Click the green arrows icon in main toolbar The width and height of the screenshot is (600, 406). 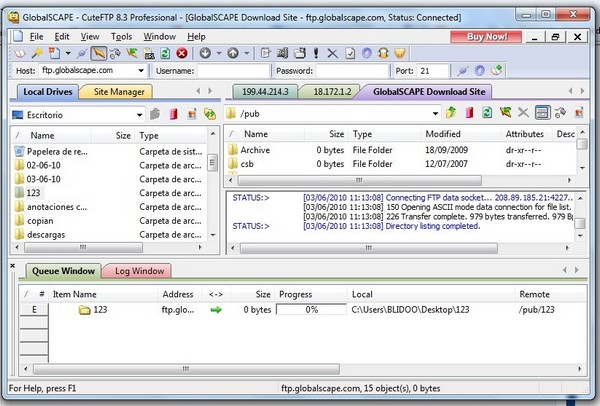click(132, 53)
